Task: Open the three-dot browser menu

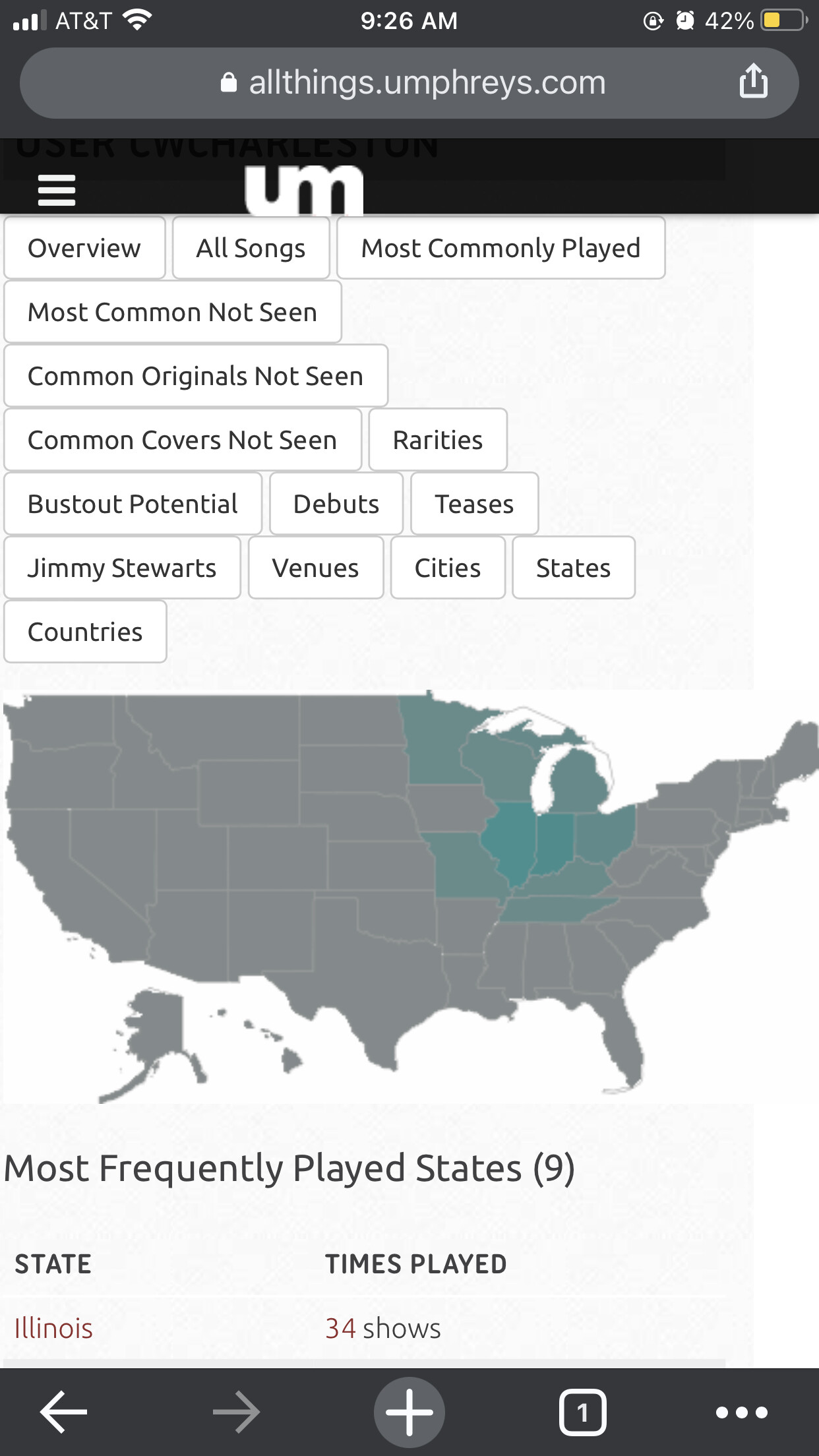Action: pyautogui.click(x=742, y=1412)
